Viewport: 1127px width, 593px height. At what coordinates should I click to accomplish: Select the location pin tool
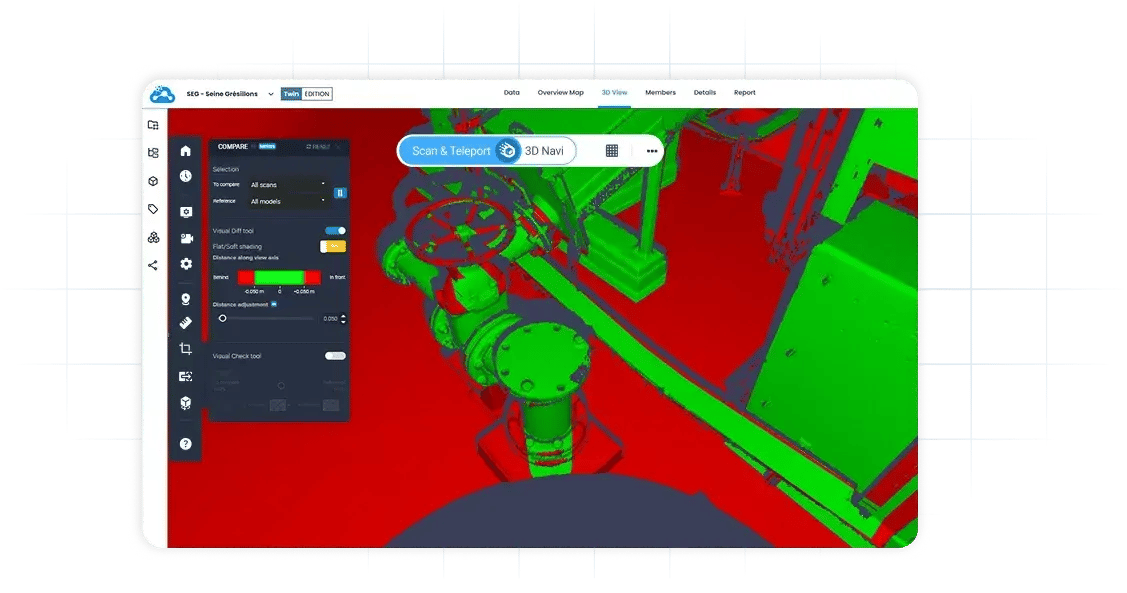coord(185,299)
